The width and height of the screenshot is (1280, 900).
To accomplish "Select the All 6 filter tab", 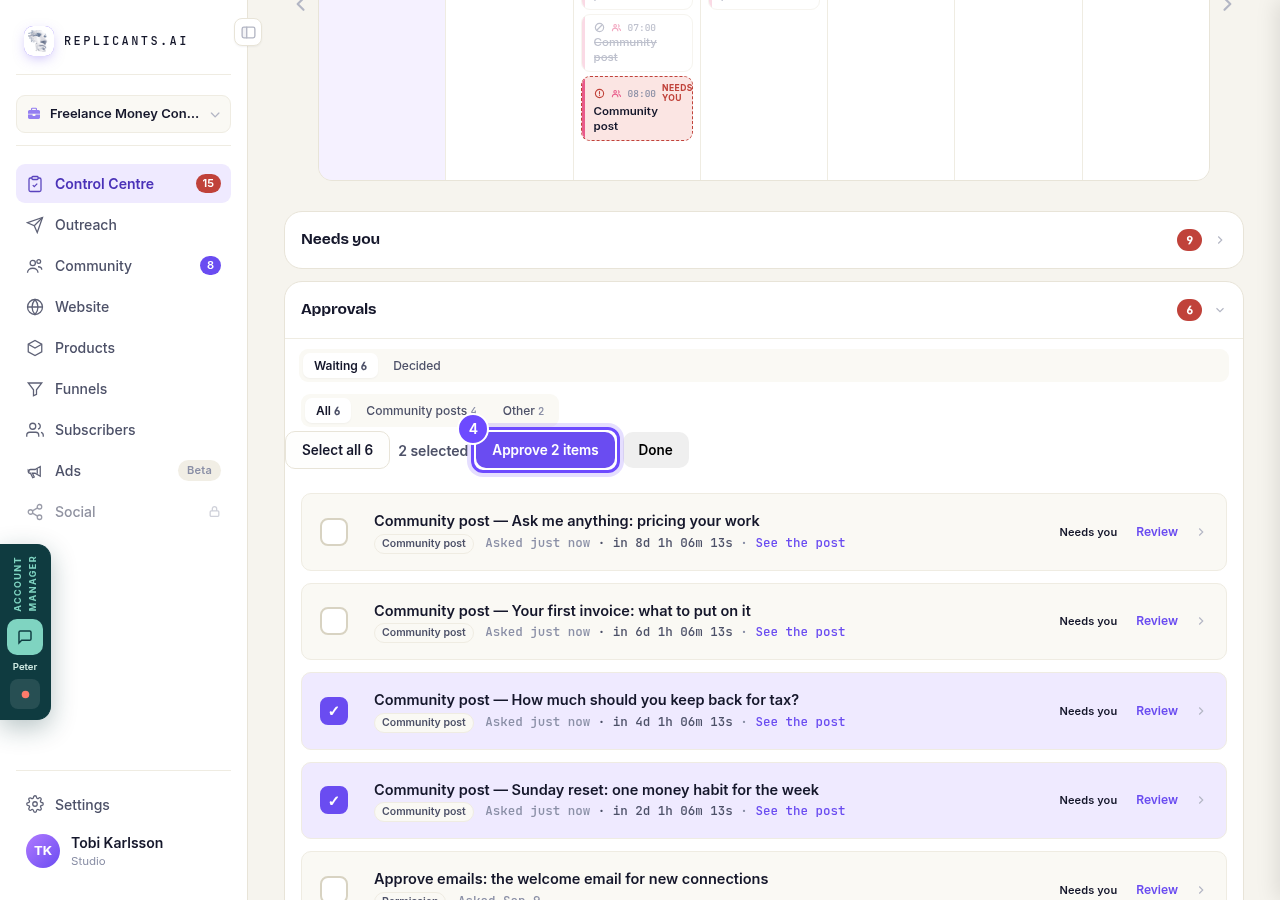I will coord(328,411).
